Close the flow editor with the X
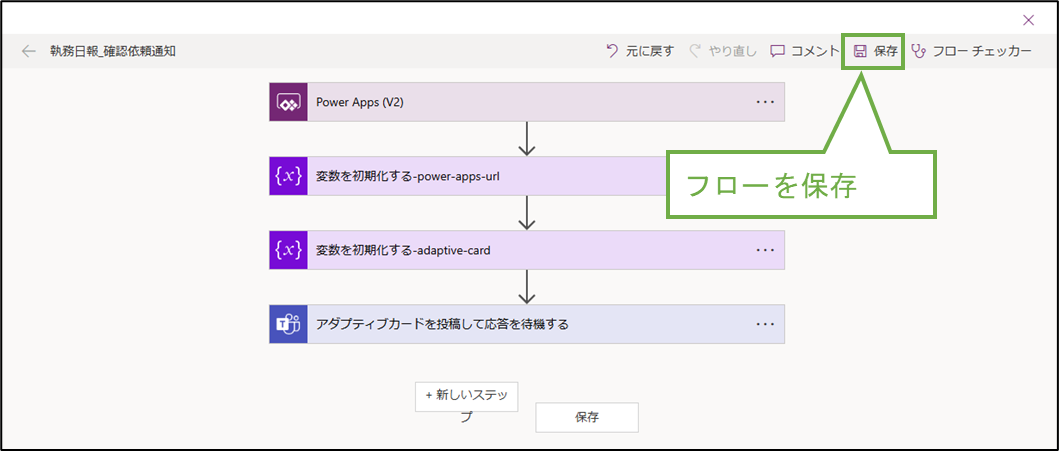This screenshot has width=1059, height=451. 1029,20
